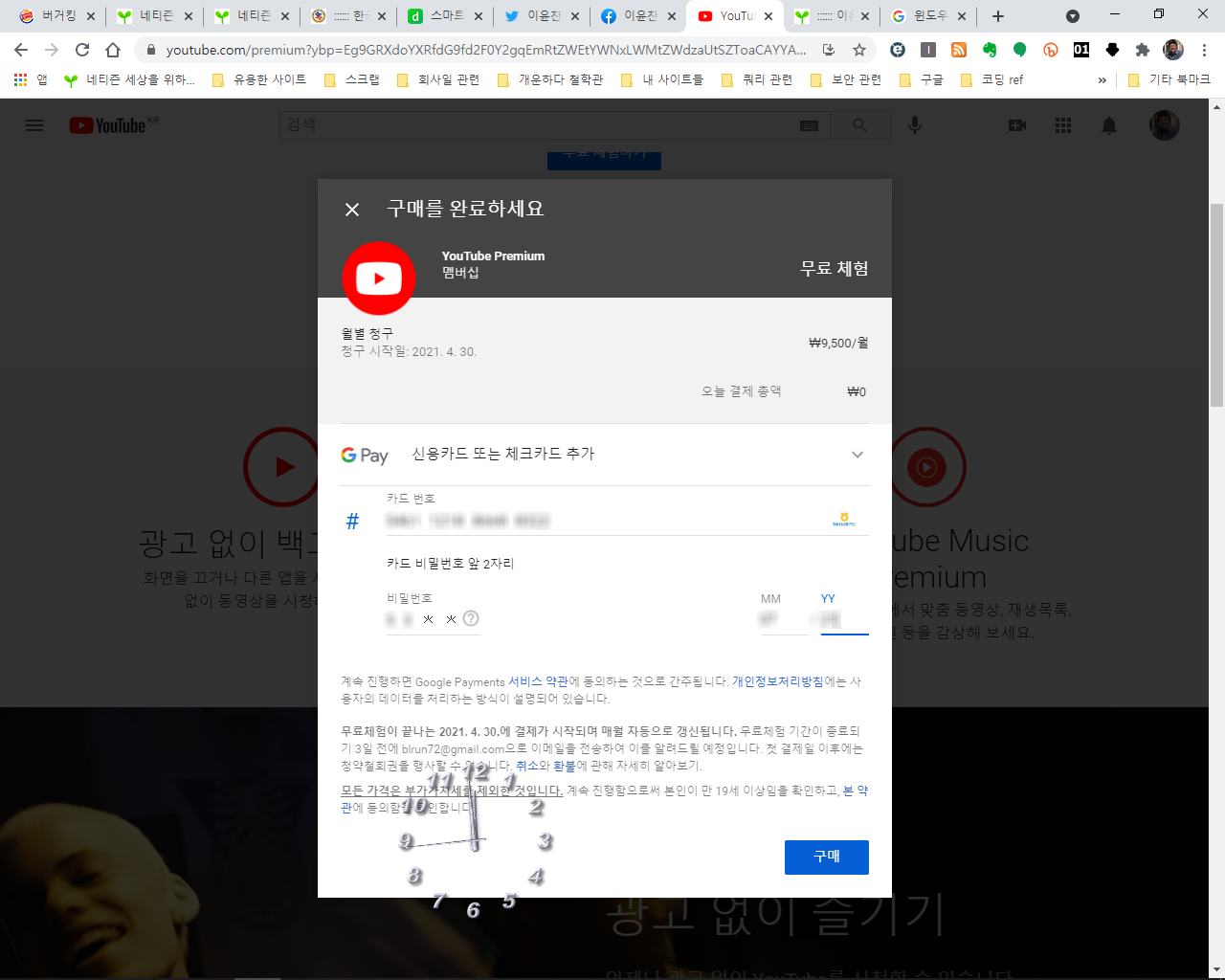Viewport: 1225px width, 980px height.
Task: Click the password help question mark icon
Action: coord(471,618)
